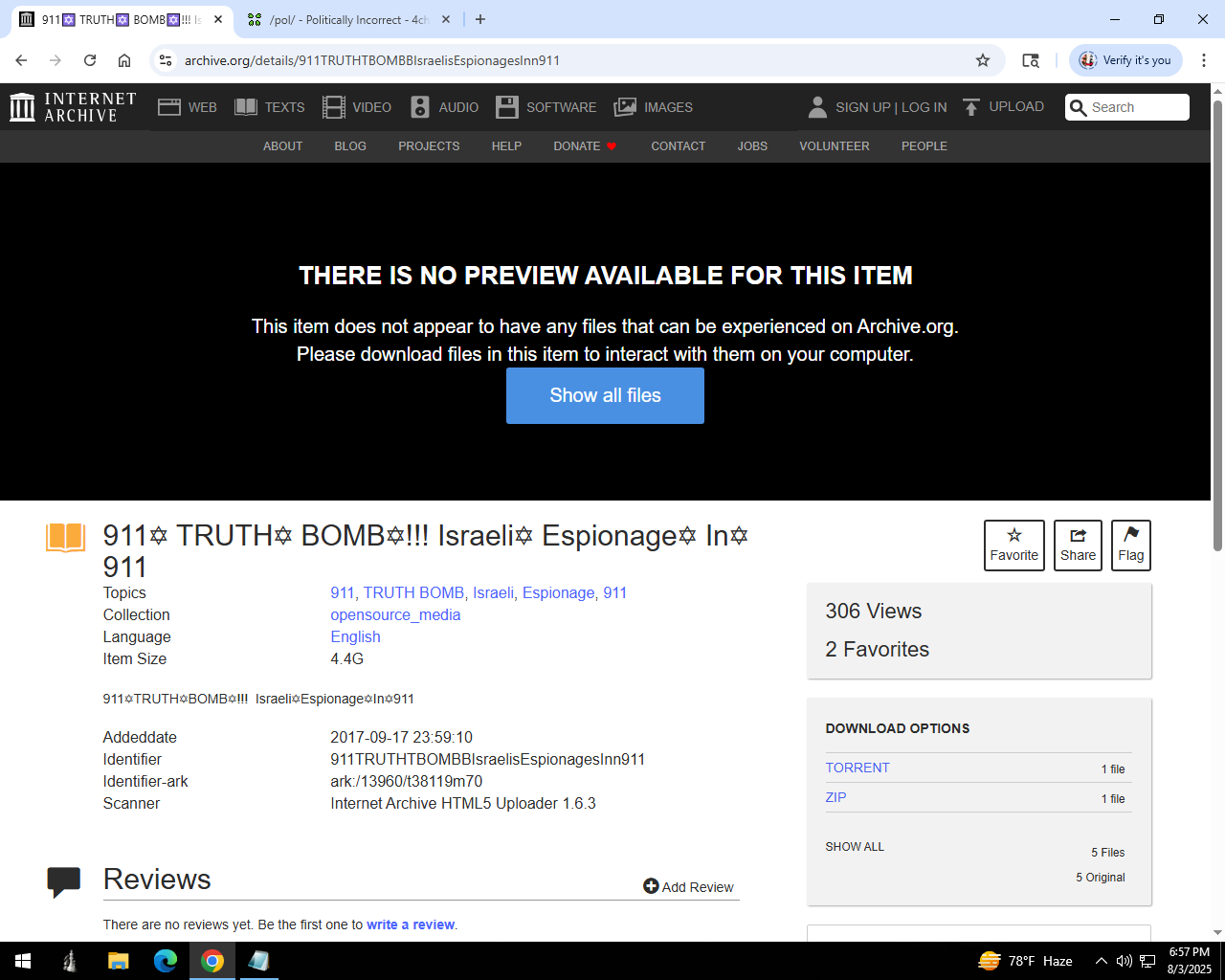Open the JOBS menu item
The width and height of the screenshot is (1225, 980).
click(752, 146)
